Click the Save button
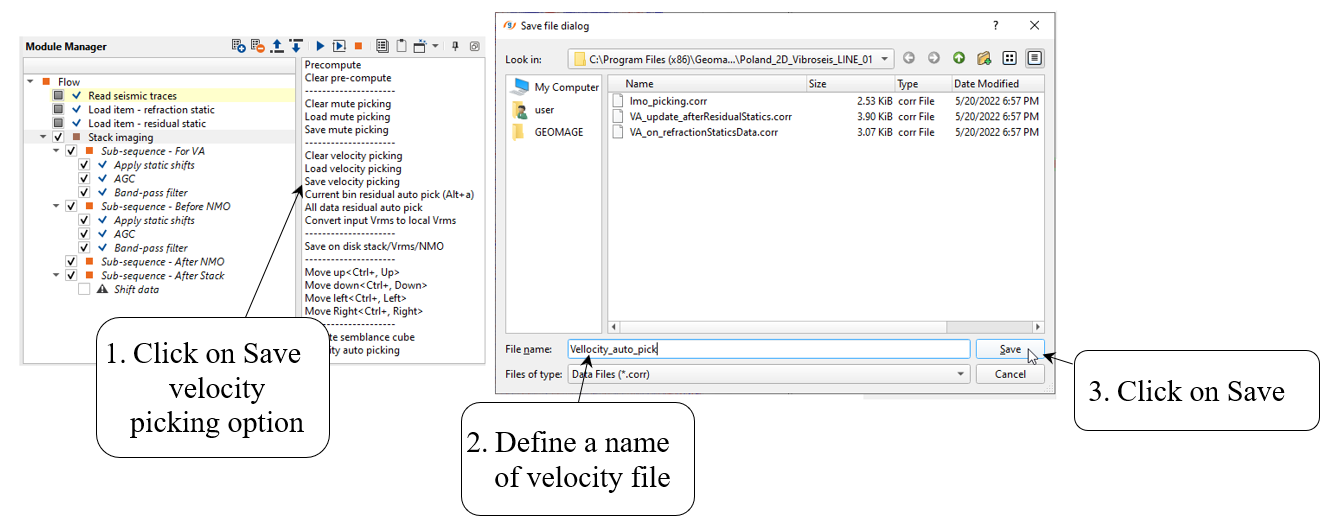Image resolution: width=1325 pixels, height=520 pixels. point(1009,349)
